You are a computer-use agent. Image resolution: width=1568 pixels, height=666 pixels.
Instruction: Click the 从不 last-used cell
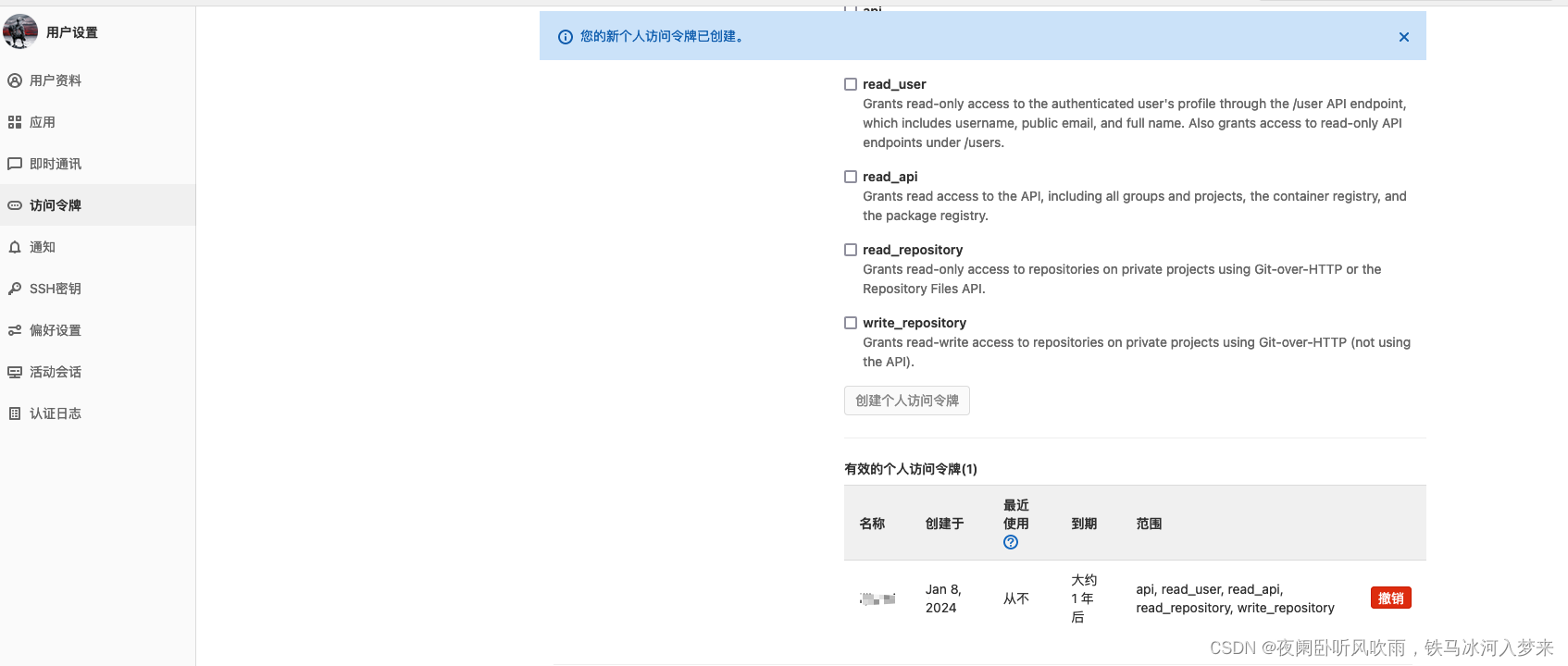click(x=1016, y=598)
